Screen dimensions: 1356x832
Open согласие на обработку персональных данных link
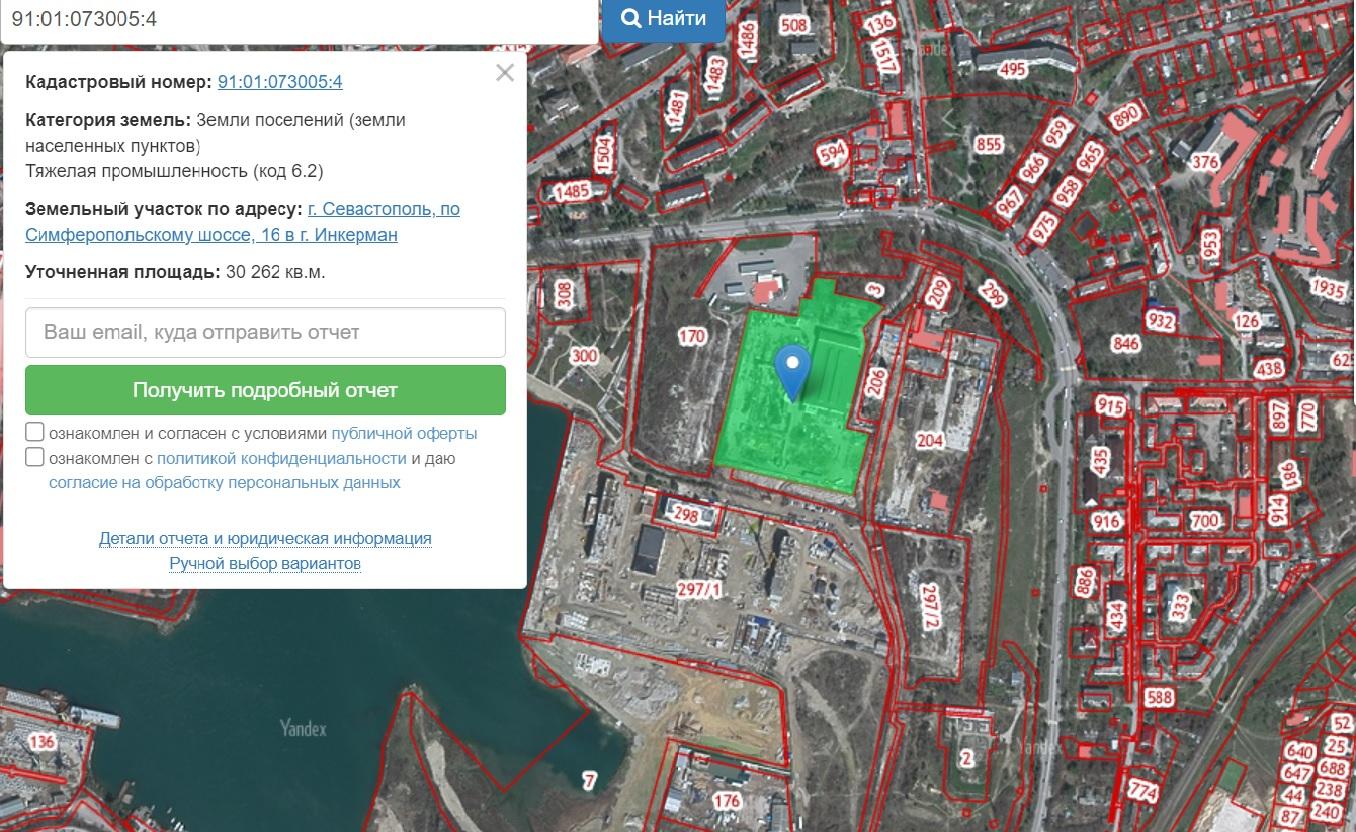(x=224, y=482)
